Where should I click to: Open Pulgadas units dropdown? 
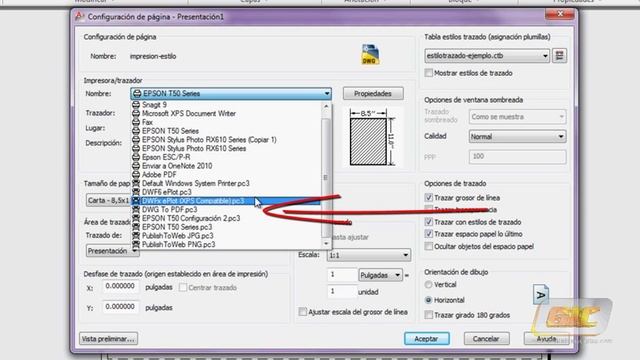[380, 275]
